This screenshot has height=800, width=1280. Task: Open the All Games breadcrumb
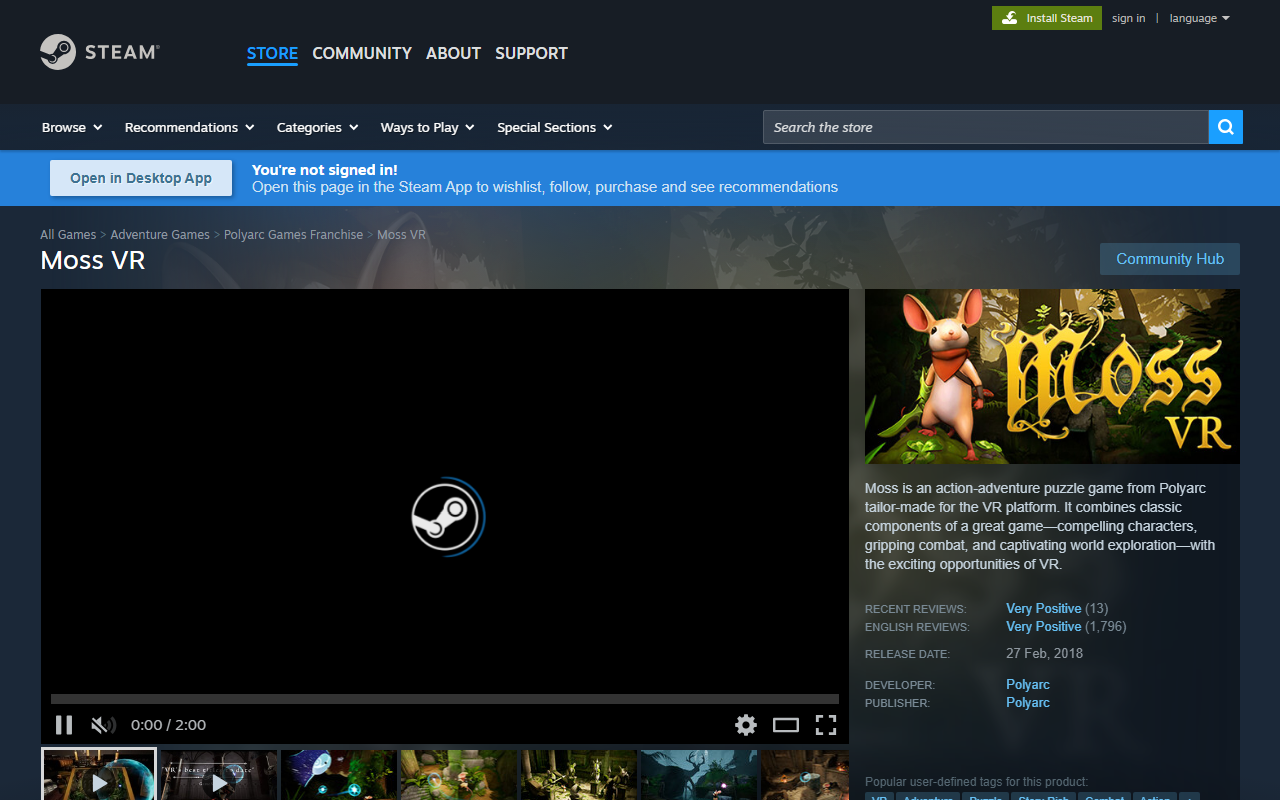pos(68,234)
